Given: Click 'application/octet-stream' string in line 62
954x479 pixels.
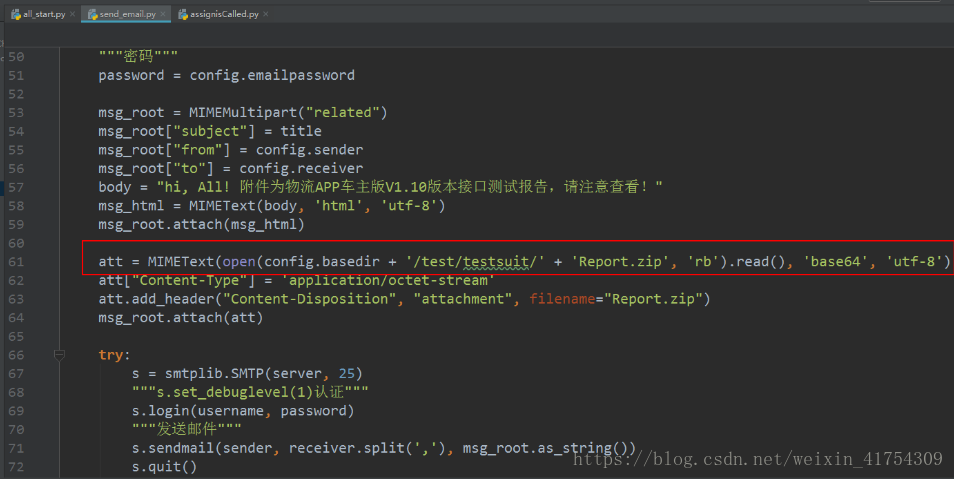Looking at the screenshot, I should click(x=388, y=281).
